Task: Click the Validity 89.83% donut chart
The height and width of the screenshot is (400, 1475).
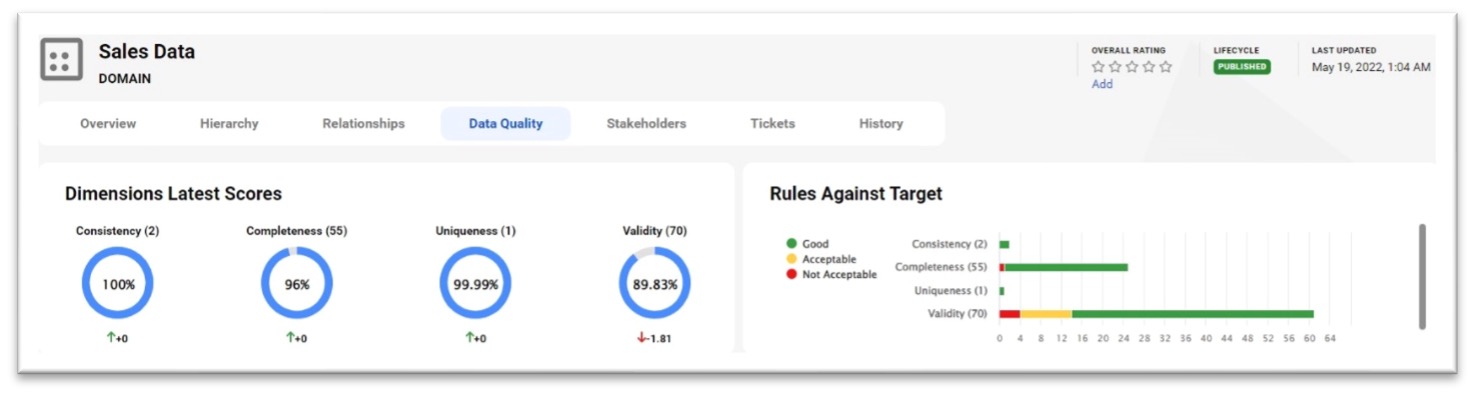Action: [x=655, y=284]
